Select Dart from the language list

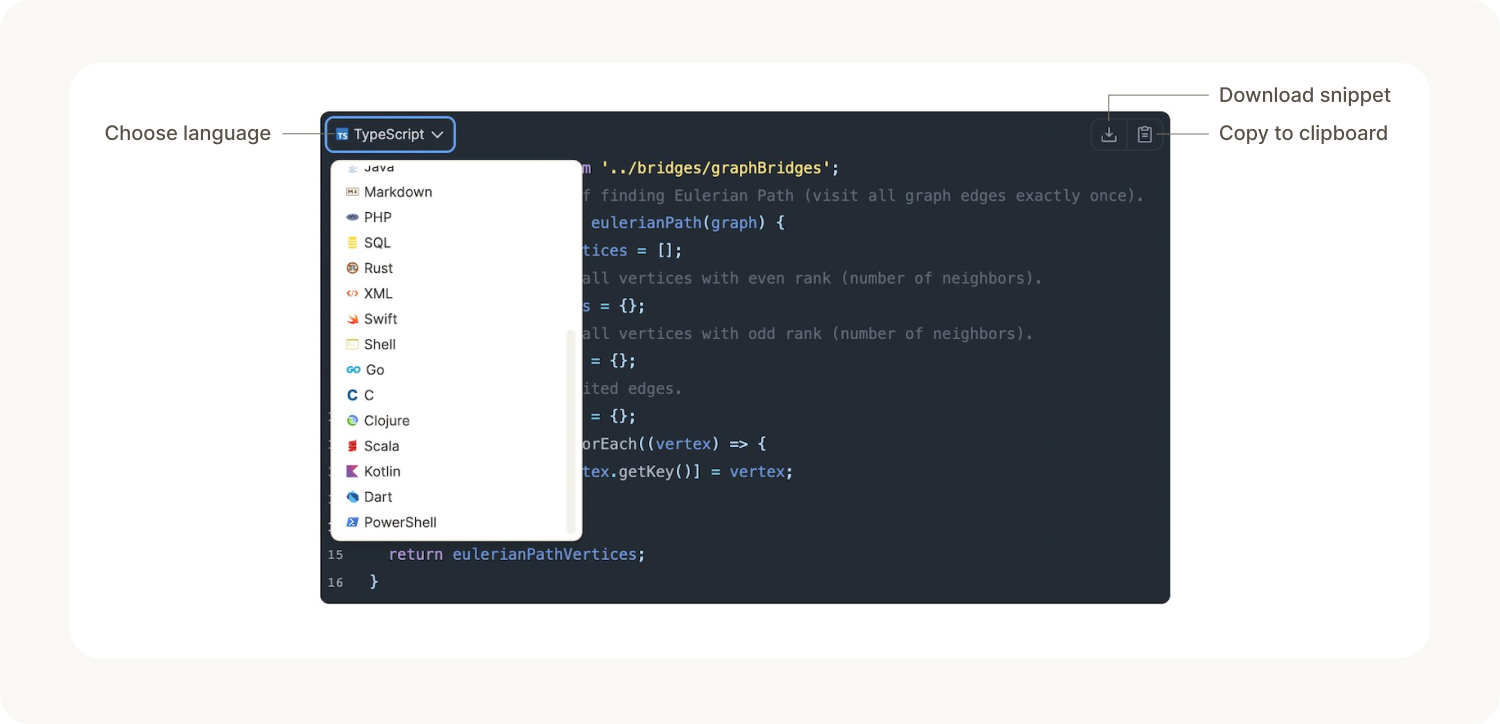click(377, 496)
